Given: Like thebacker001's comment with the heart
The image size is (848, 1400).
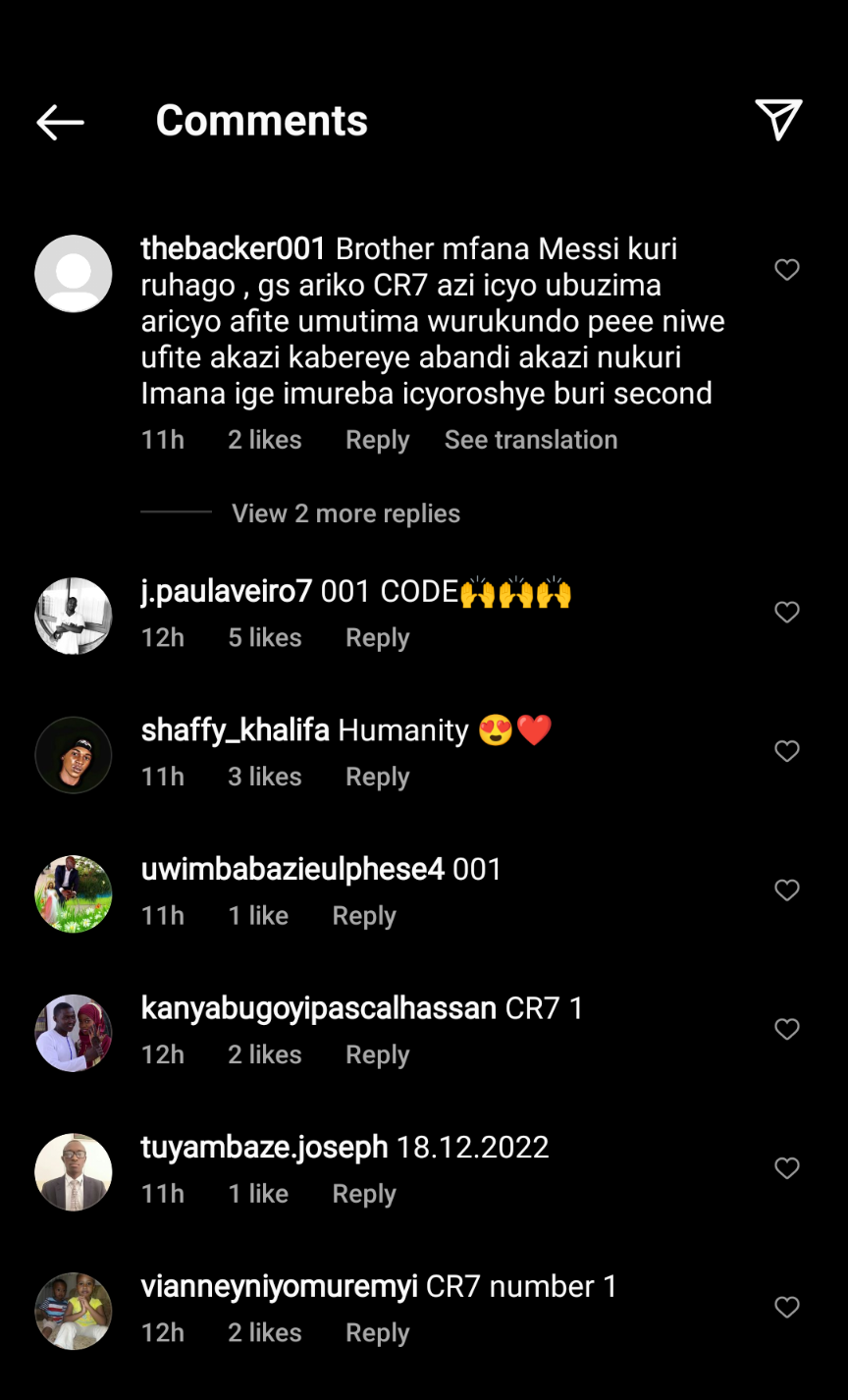Looking at the screenshot, I should pyautogui.click(x=787, y=270).
